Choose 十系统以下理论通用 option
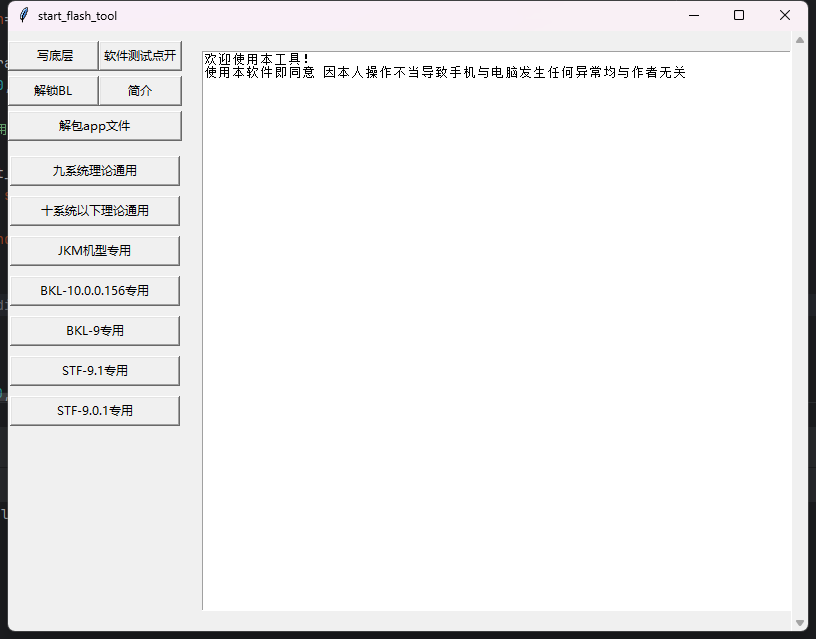 95,211
